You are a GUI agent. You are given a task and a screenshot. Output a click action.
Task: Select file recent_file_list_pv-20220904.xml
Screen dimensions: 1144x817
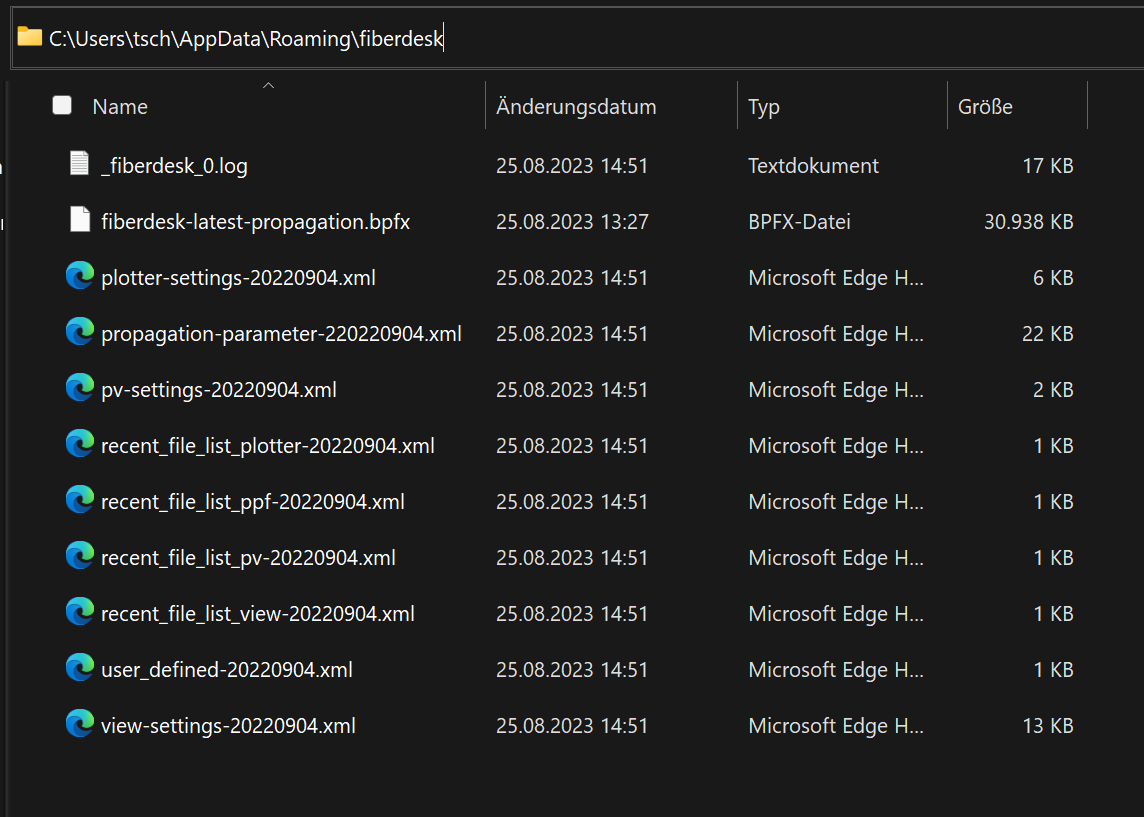pyautogui.click(x=248, y=558)
